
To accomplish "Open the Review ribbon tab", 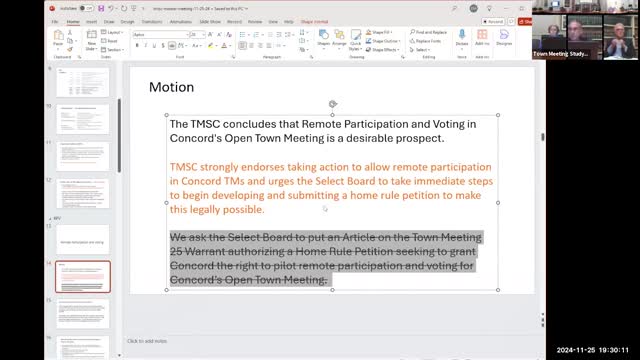I will pos(255,22).
